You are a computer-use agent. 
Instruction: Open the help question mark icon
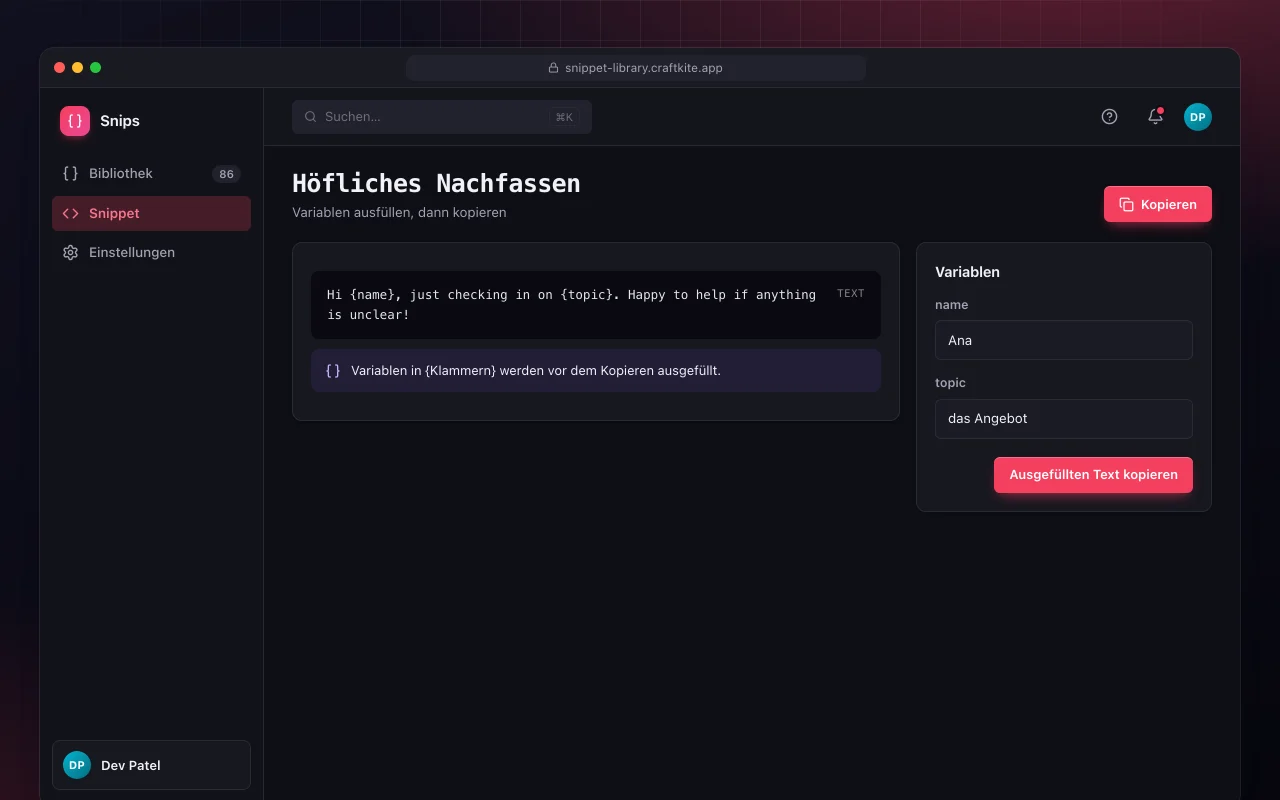click(1109, 117)
